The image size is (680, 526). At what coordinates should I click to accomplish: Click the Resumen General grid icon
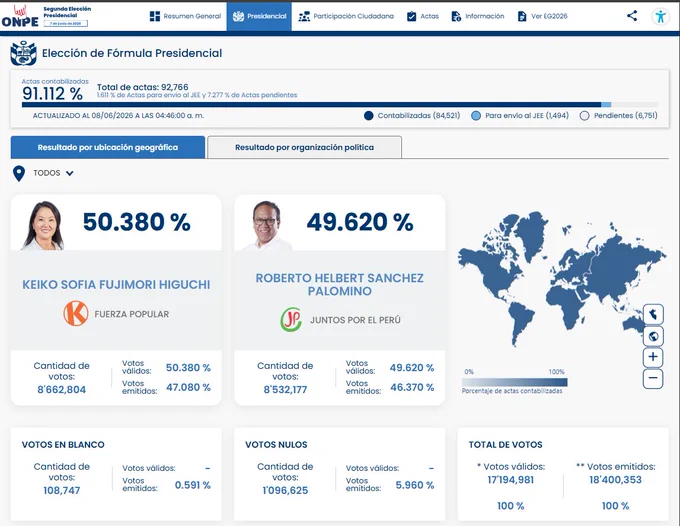pyautogui.click(x=155, y=16)
